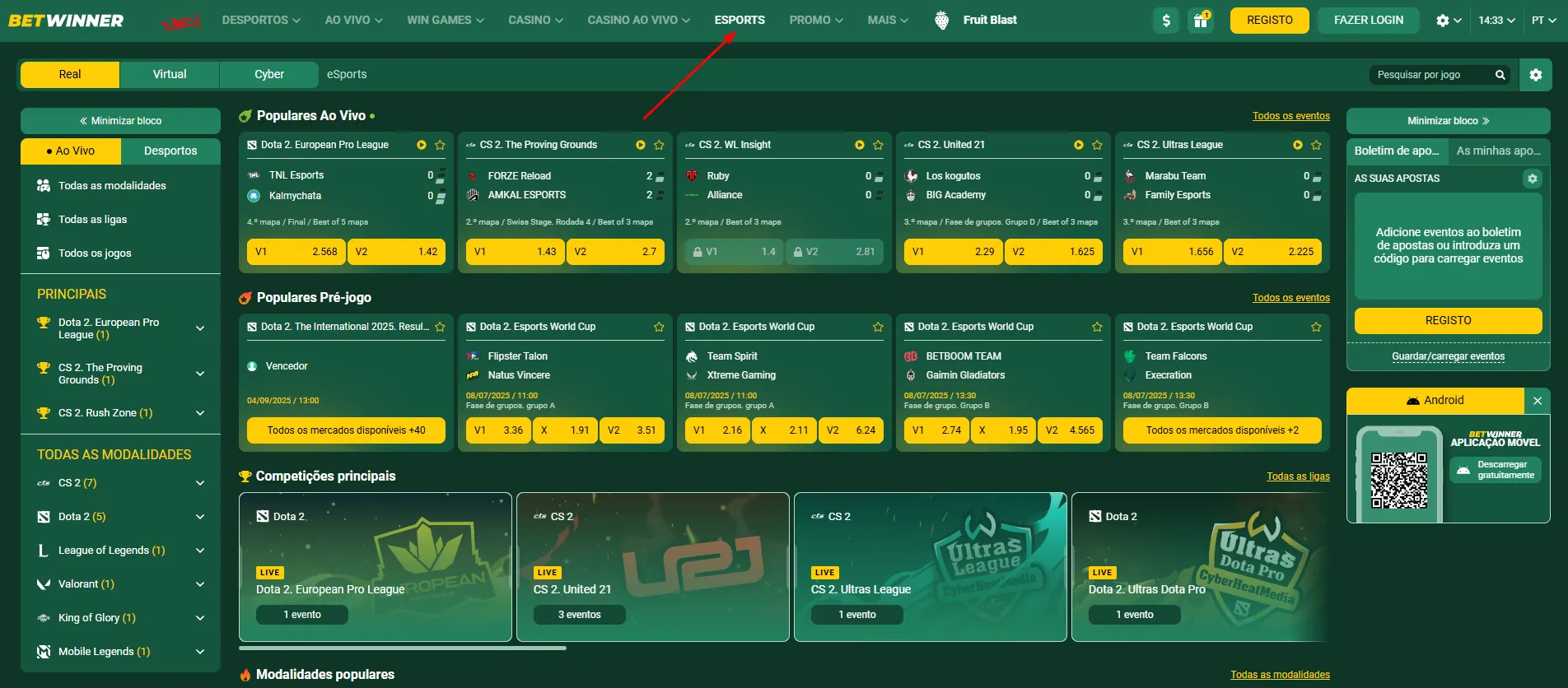Open the gift bonus icon
Viewport: 1568px width, 688px height.
(1201, 21)
